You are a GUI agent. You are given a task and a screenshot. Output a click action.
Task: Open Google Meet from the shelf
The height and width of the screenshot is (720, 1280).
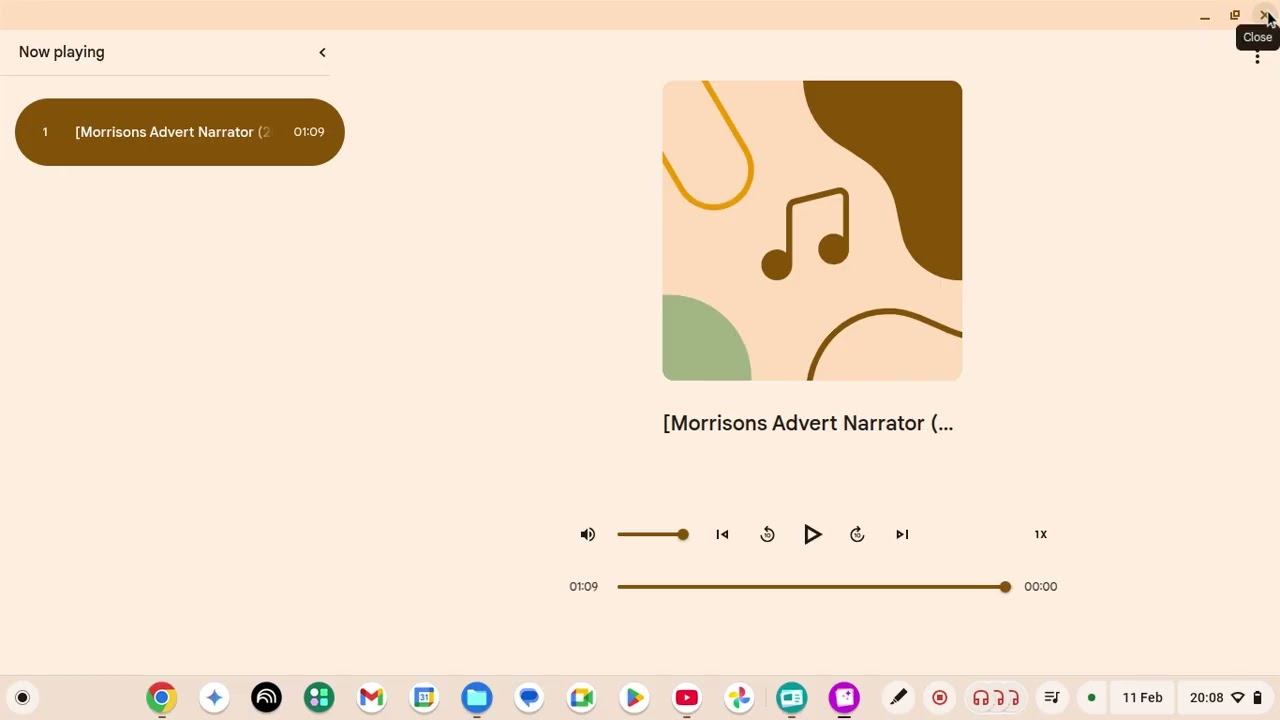point(581,698)
